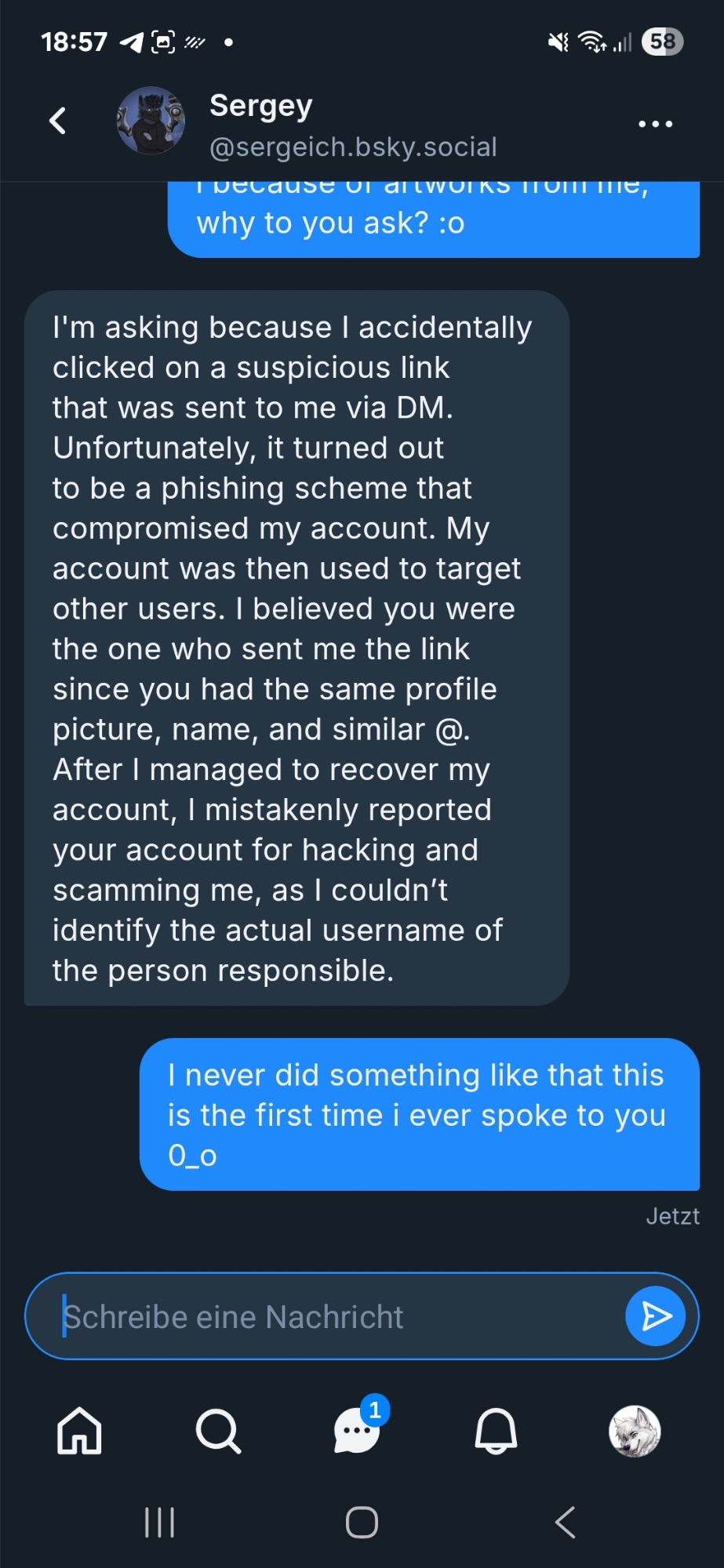The height and width of the screenshot is (1568, 724).
Task: Tap the back arrow in chat header
Action: (57, 121)
